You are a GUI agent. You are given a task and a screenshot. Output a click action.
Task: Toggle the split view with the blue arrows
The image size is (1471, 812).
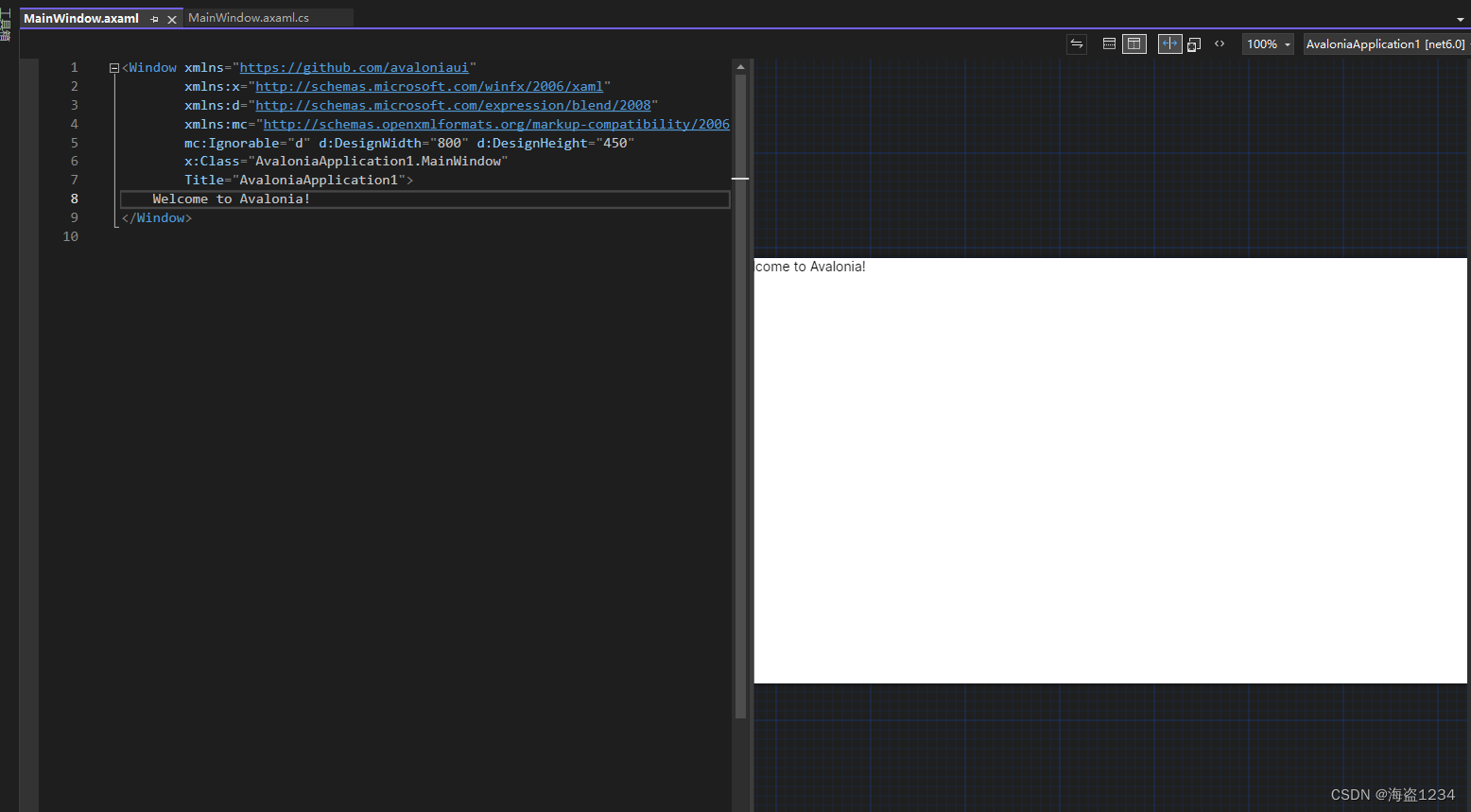coord(1169,43)
